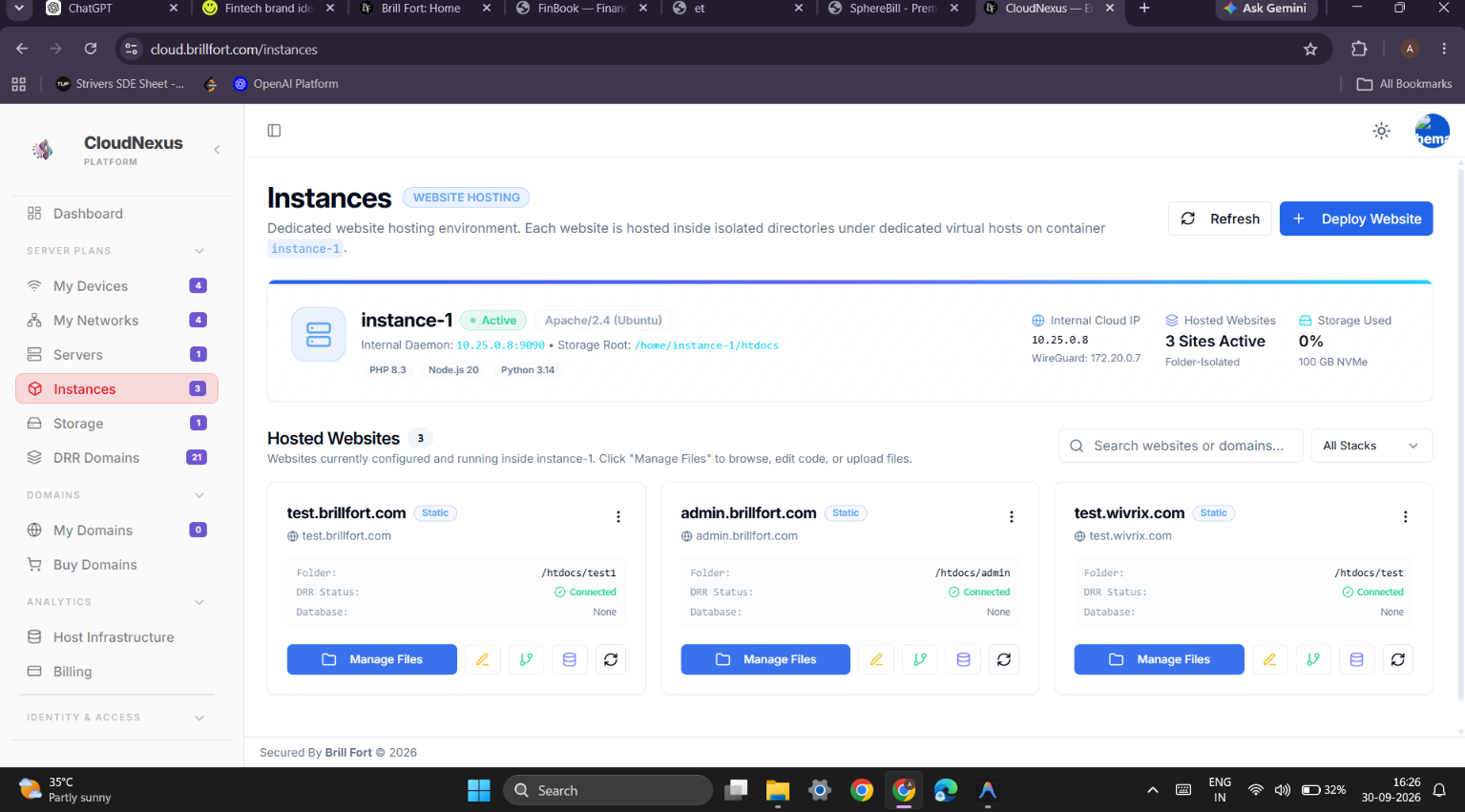Open Storage in the sidebar

pyautogui.click(x=116, y=424)
